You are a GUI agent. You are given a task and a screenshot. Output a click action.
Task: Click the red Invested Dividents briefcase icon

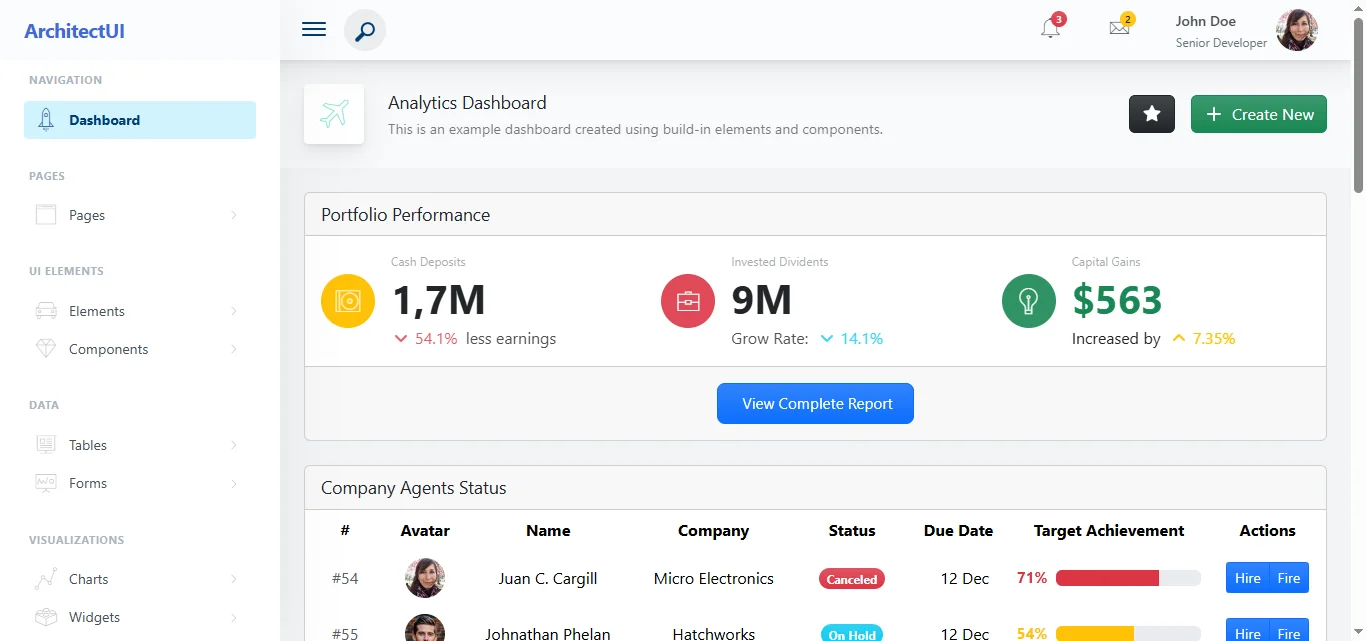pyautogui.click(x=687, y=300)
